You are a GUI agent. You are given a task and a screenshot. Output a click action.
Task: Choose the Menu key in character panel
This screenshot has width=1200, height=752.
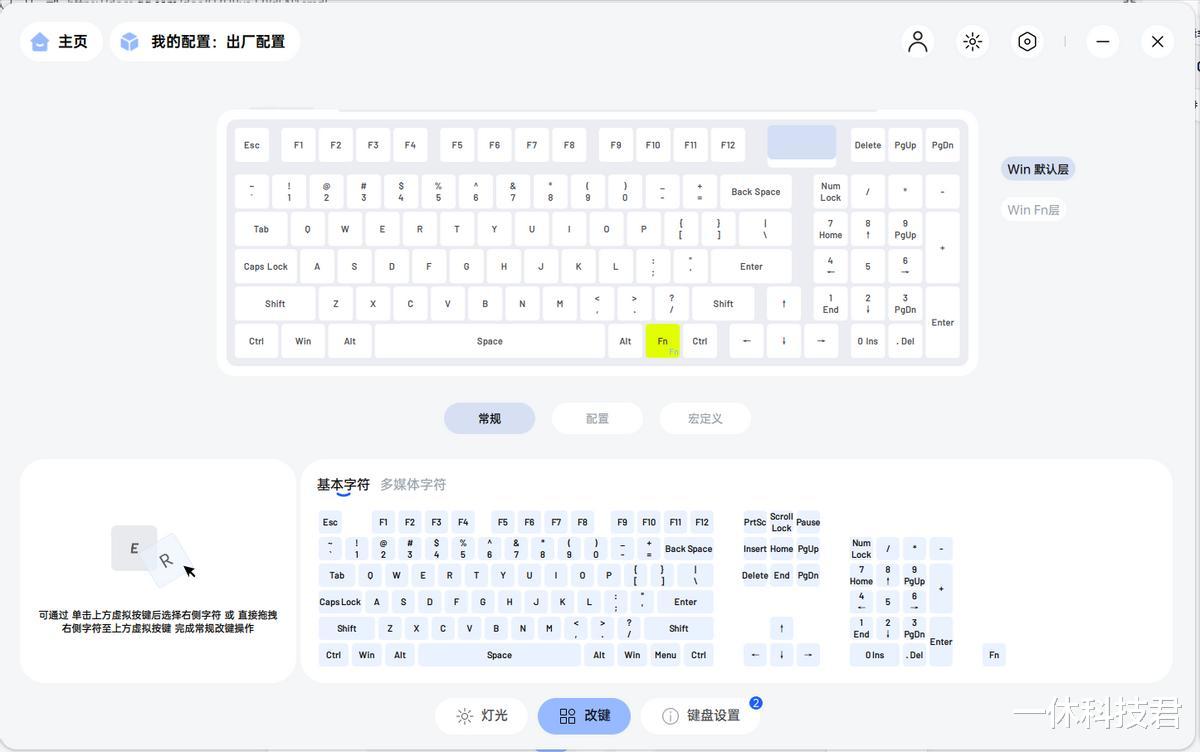click(x=665, y=655)
